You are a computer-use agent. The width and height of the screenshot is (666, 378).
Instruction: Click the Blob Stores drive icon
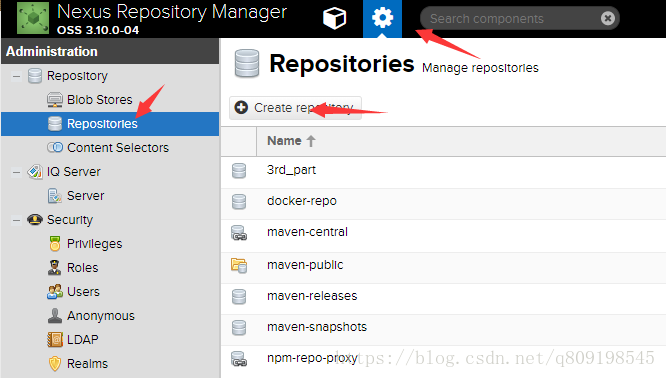[x=55, y=100]
